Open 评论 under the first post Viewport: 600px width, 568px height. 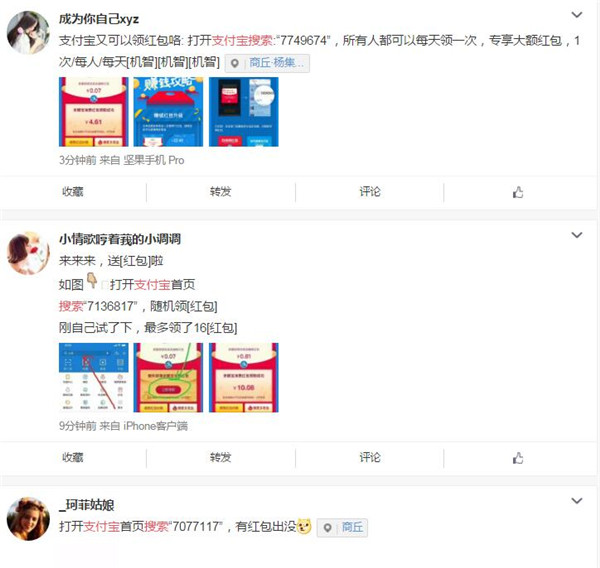(370, 191)
